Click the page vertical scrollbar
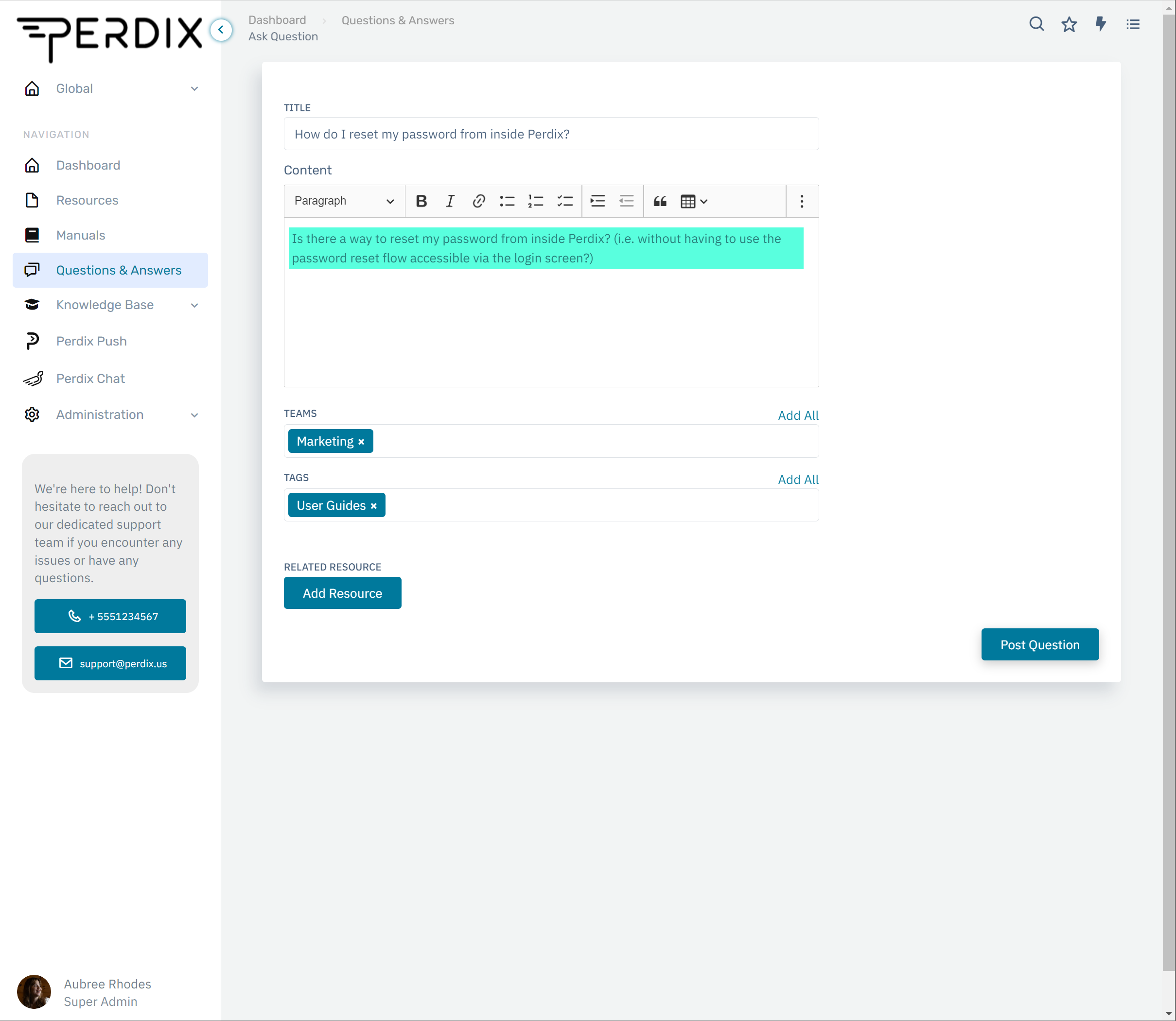The width and height of the screenshot is (1176, 1021). click(x=1169, y=493)
